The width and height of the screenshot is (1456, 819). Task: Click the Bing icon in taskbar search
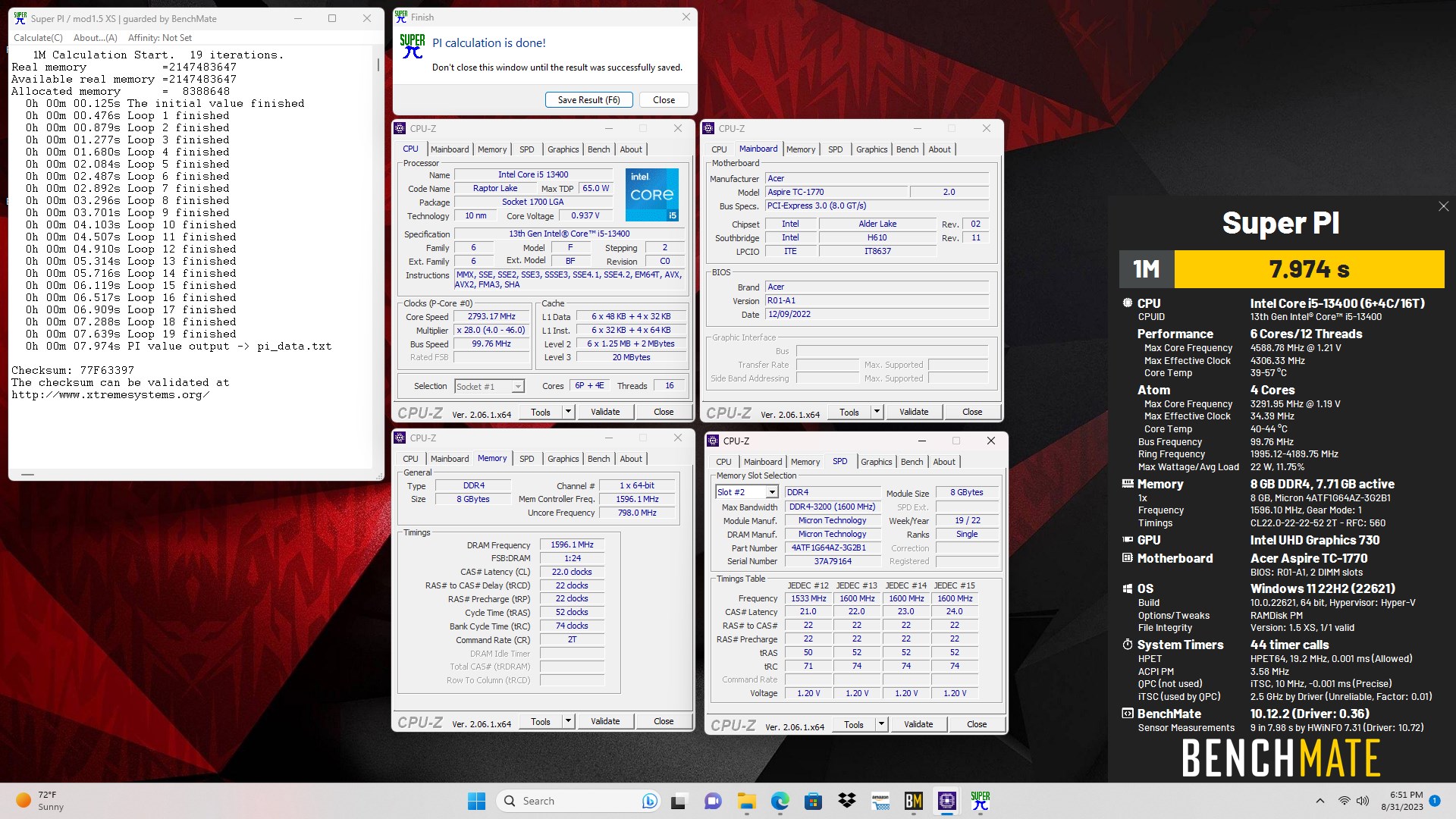click(x=649, y=801)
